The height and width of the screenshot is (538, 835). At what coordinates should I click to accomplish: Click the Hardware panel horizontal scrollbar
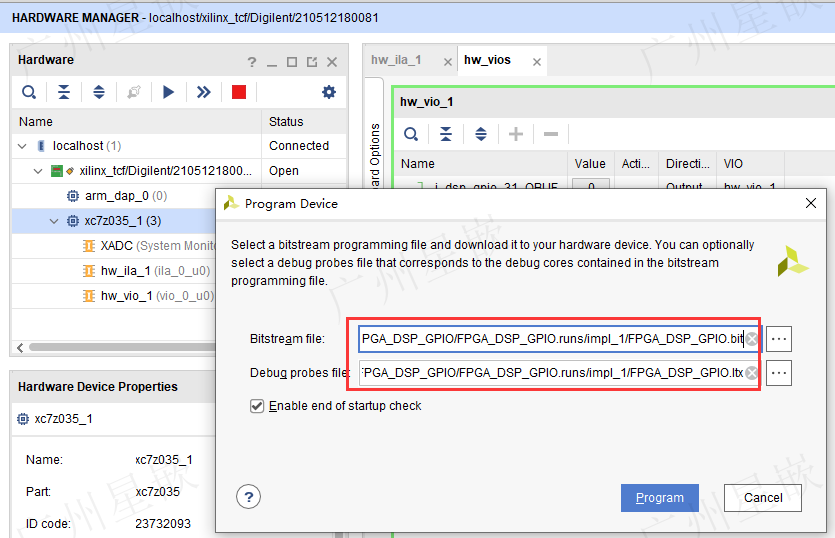(122, 347)
